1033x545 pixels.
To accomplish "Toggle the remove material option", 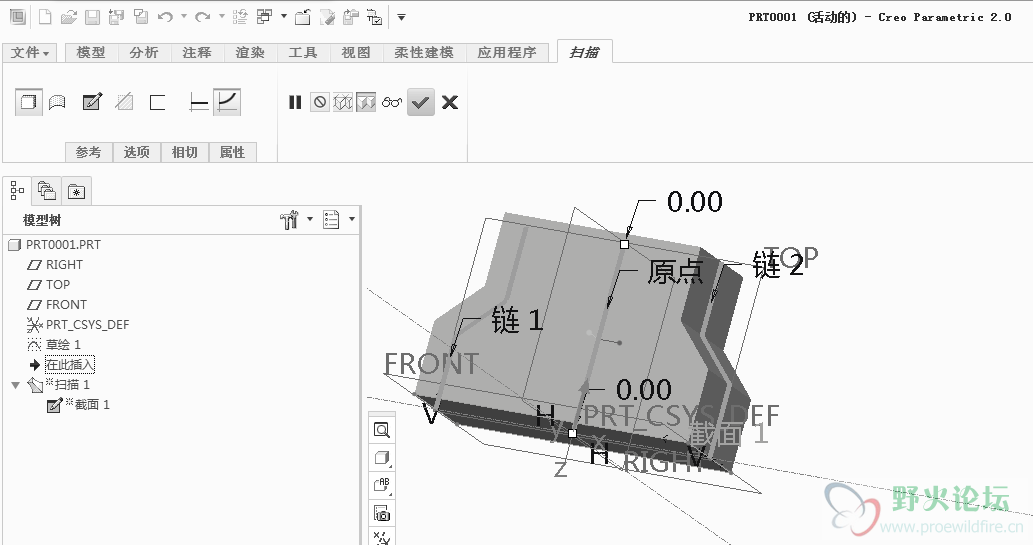I will pos(124,102).
